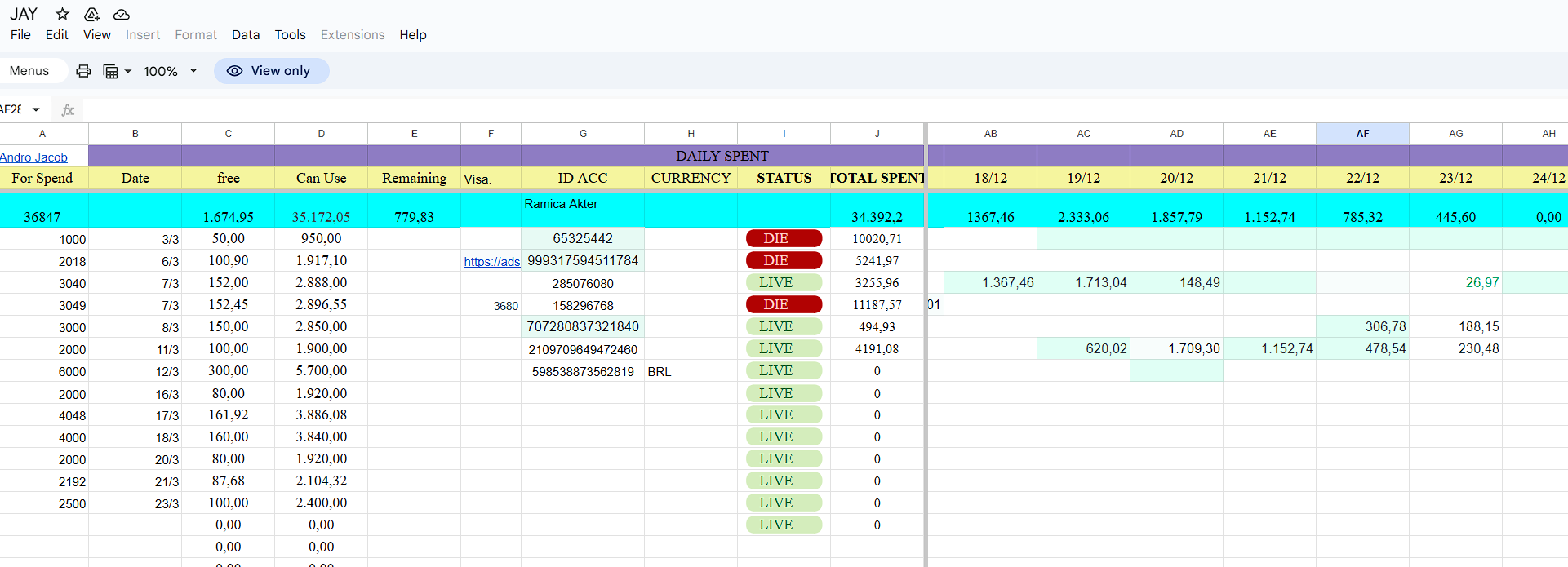Star the JAY spreadsheet

click(x=63, y=14)
